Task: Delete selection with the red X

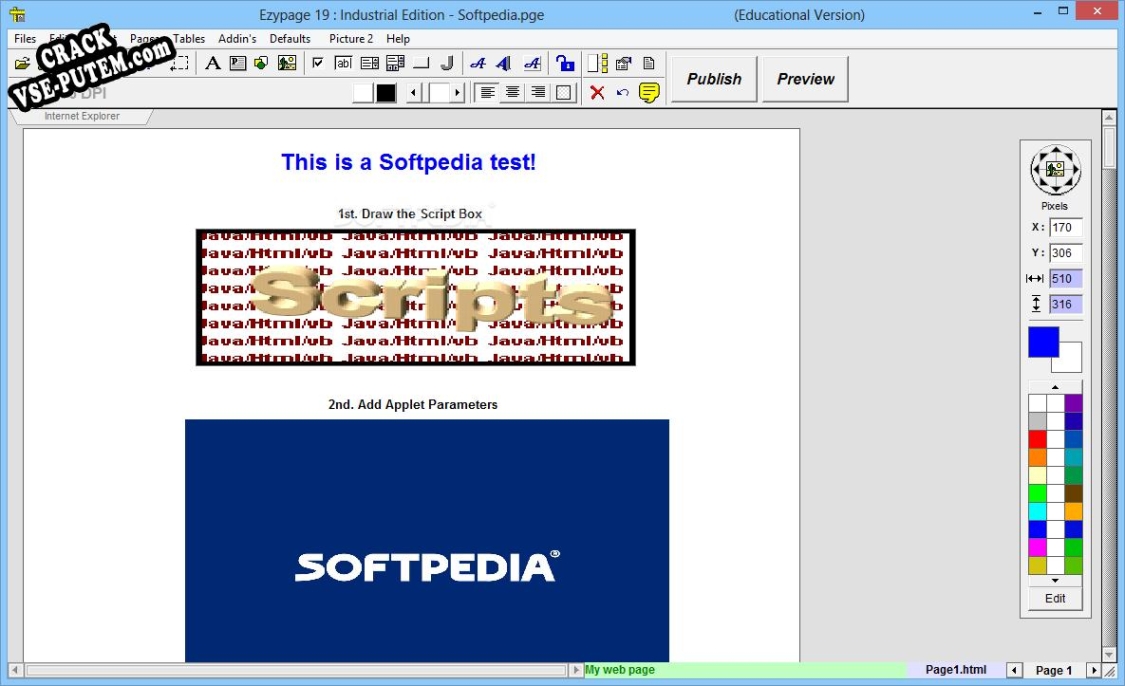Action: 597,93
